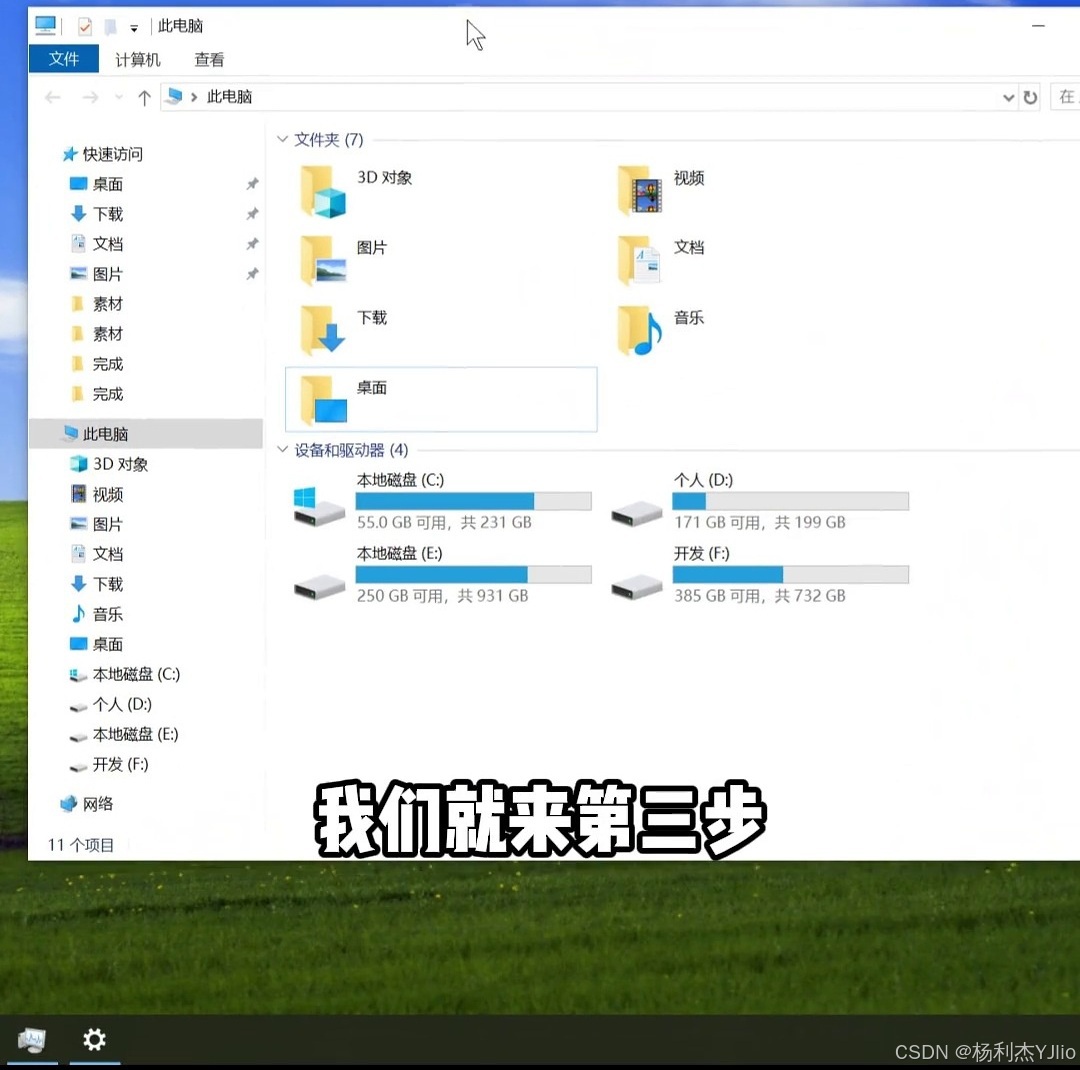This screenshot has width=1080, height=1070.
Task: Go back with the left arrow
Action: point(52,97)
